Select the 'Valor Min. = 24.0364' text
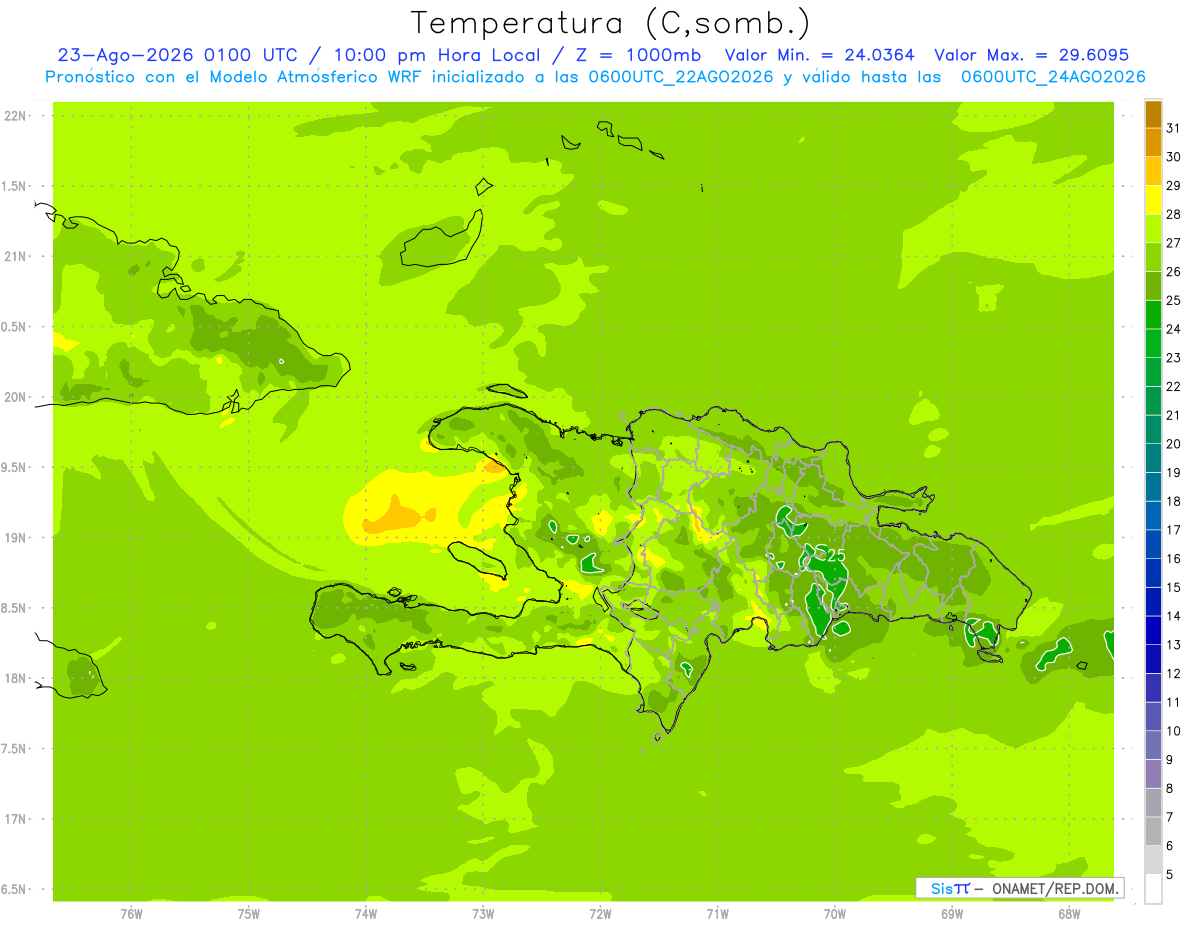The image size is (1200, 927). 820,56
